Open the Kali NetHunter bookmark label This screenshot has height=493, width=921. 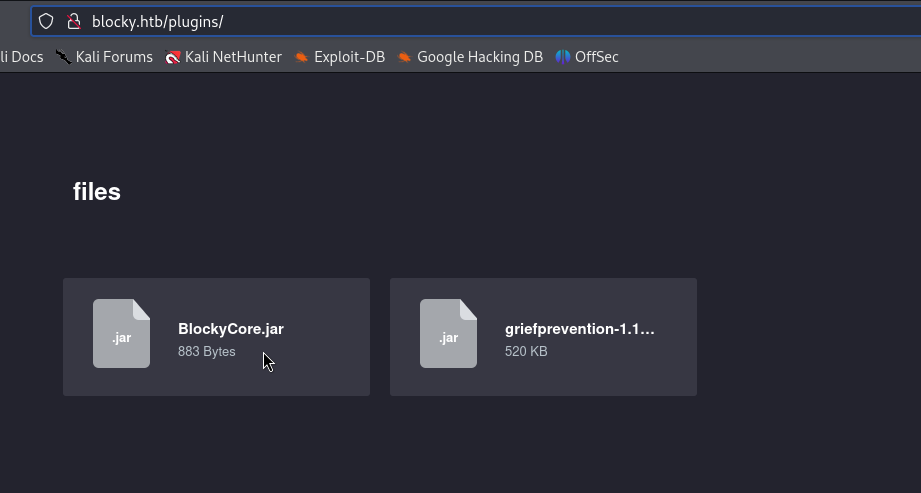(x=233, y=57)
